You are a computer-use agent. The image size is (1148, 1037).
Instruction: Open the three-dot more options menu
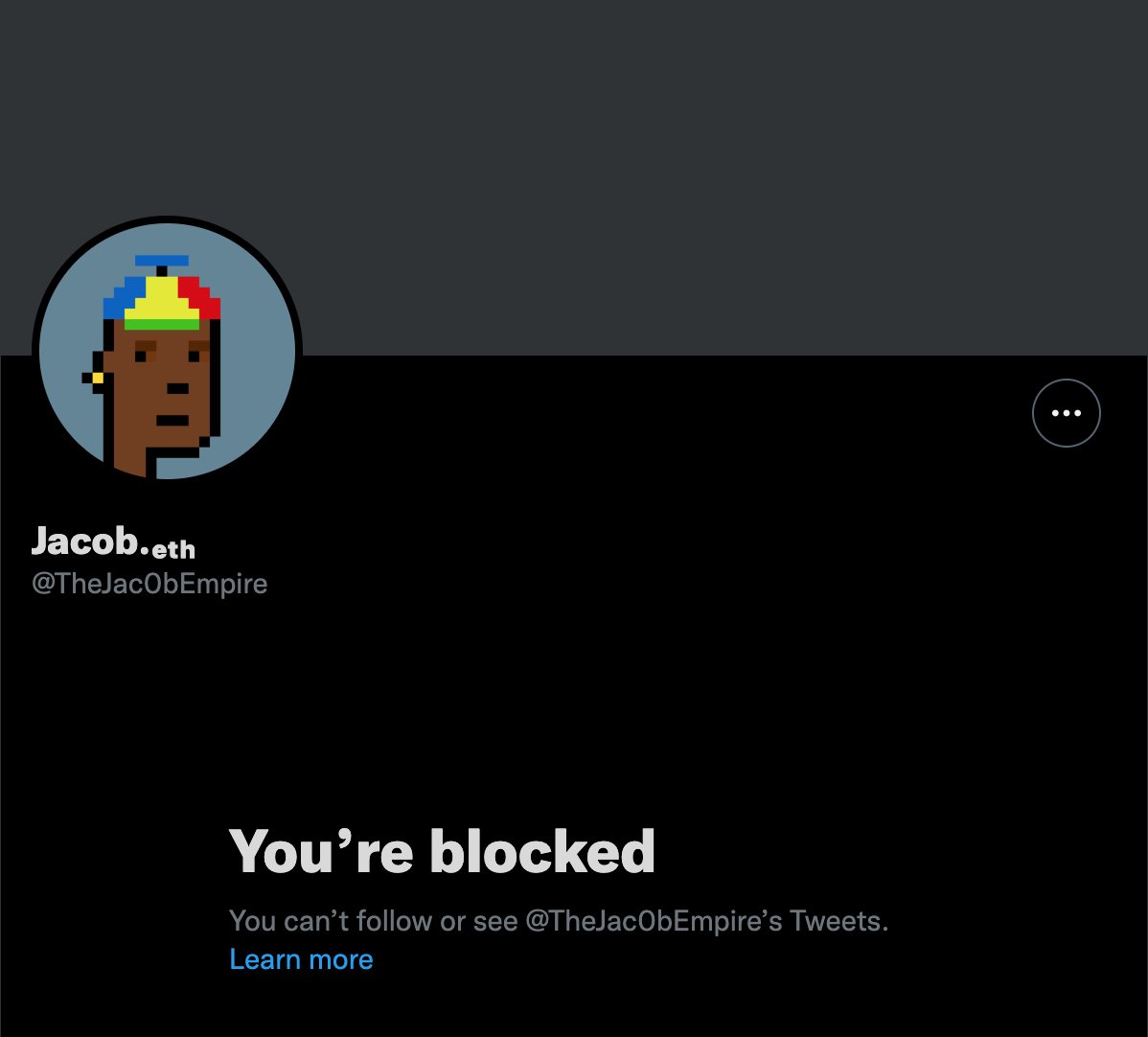[x=1066, y=413]
